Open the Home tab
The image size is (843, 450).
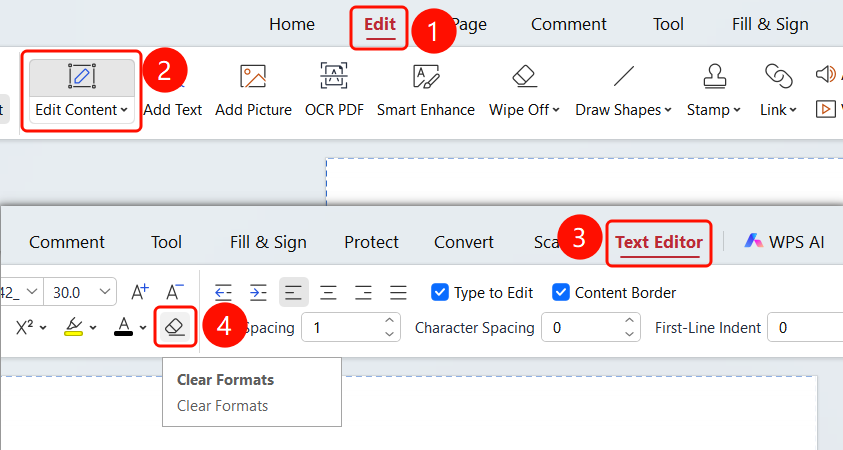292,25
